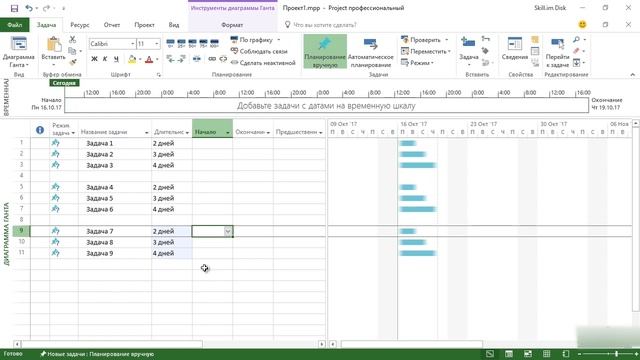Toggle Планирование вручную mode
Image resolution: width=640 pixels, height=360 pixels.
click(x=325, y=51)
